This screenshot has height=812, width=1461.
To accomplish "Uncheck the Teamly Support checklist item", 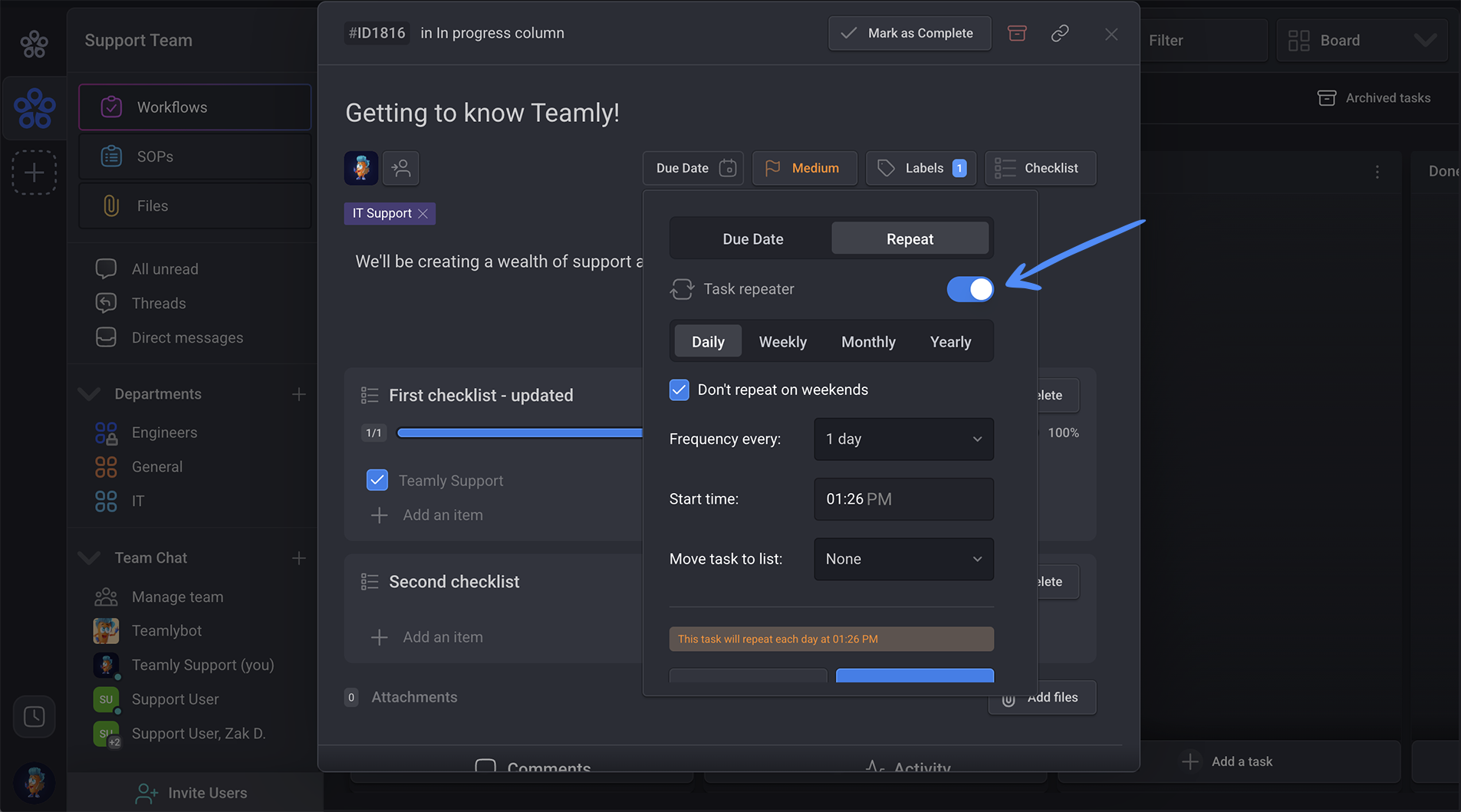I will click(377, 480).
